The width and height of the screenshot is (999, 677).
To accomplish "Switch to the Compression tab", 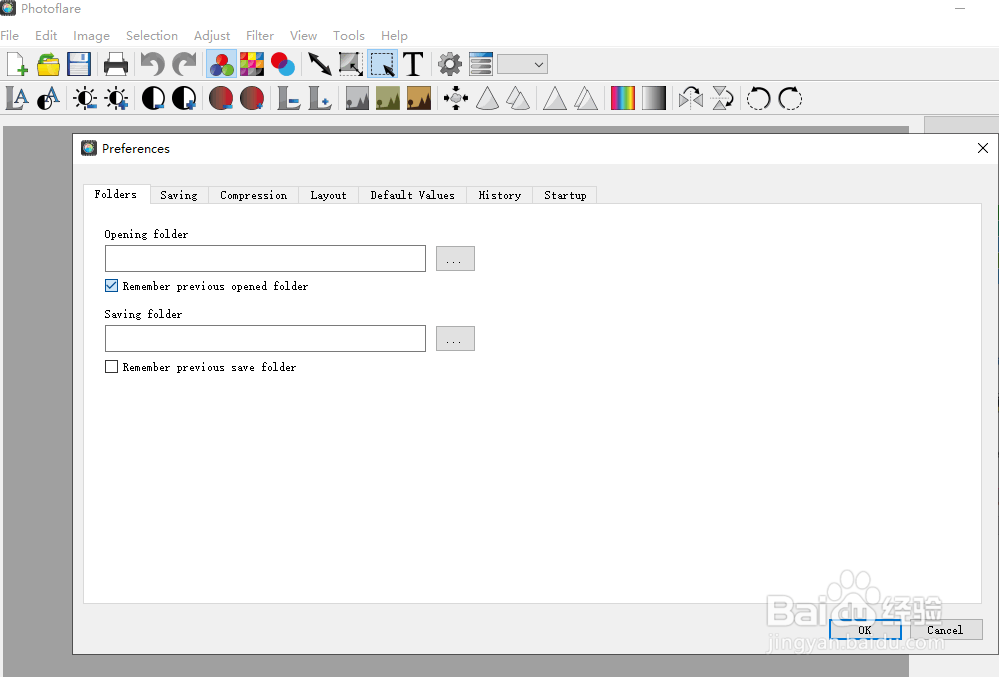I will [x=254, y=195].
